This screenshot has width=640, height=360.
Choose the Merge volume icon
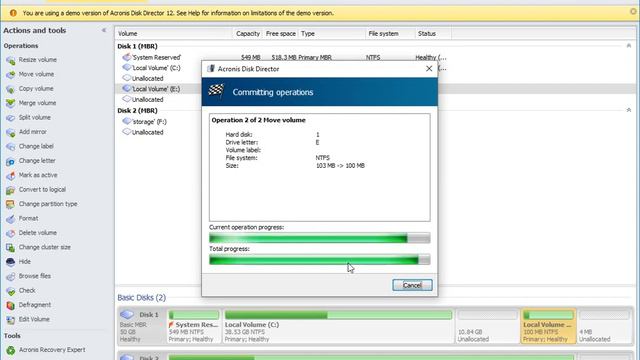pyautogui.click(x=11, y=104)
